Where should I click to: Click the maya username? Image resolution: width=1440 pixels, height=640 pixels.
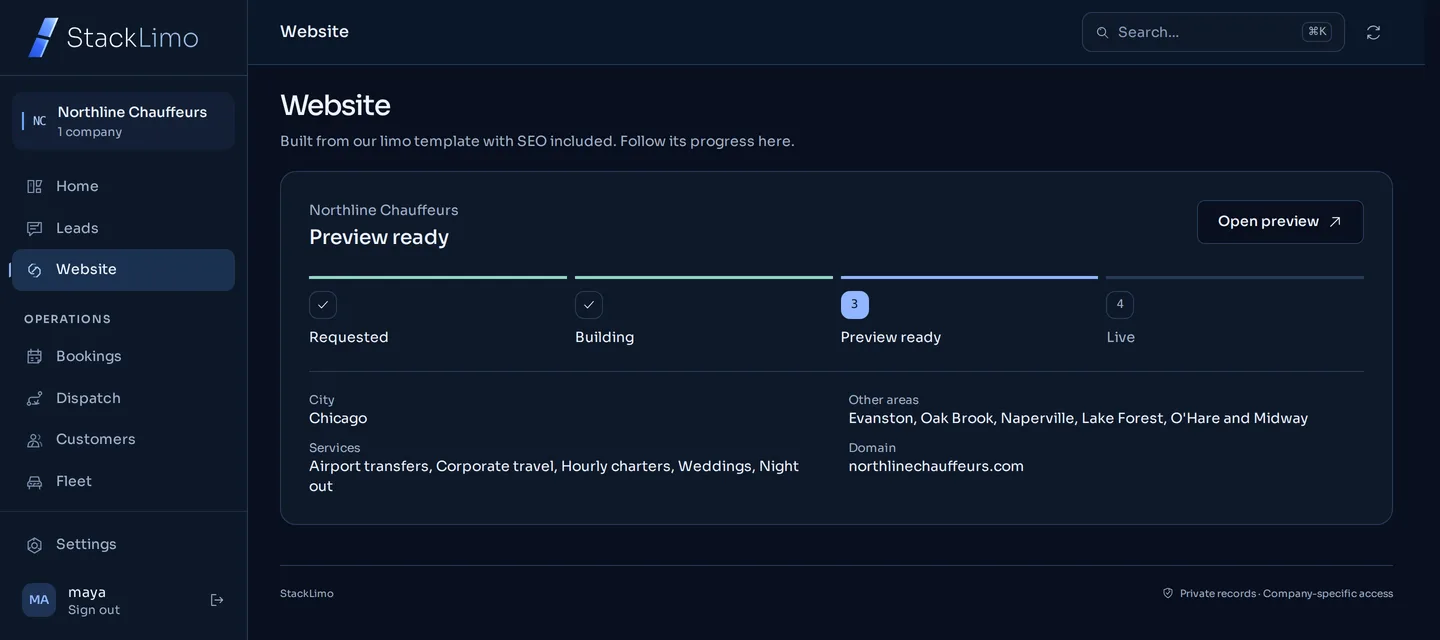pos(87,592)
